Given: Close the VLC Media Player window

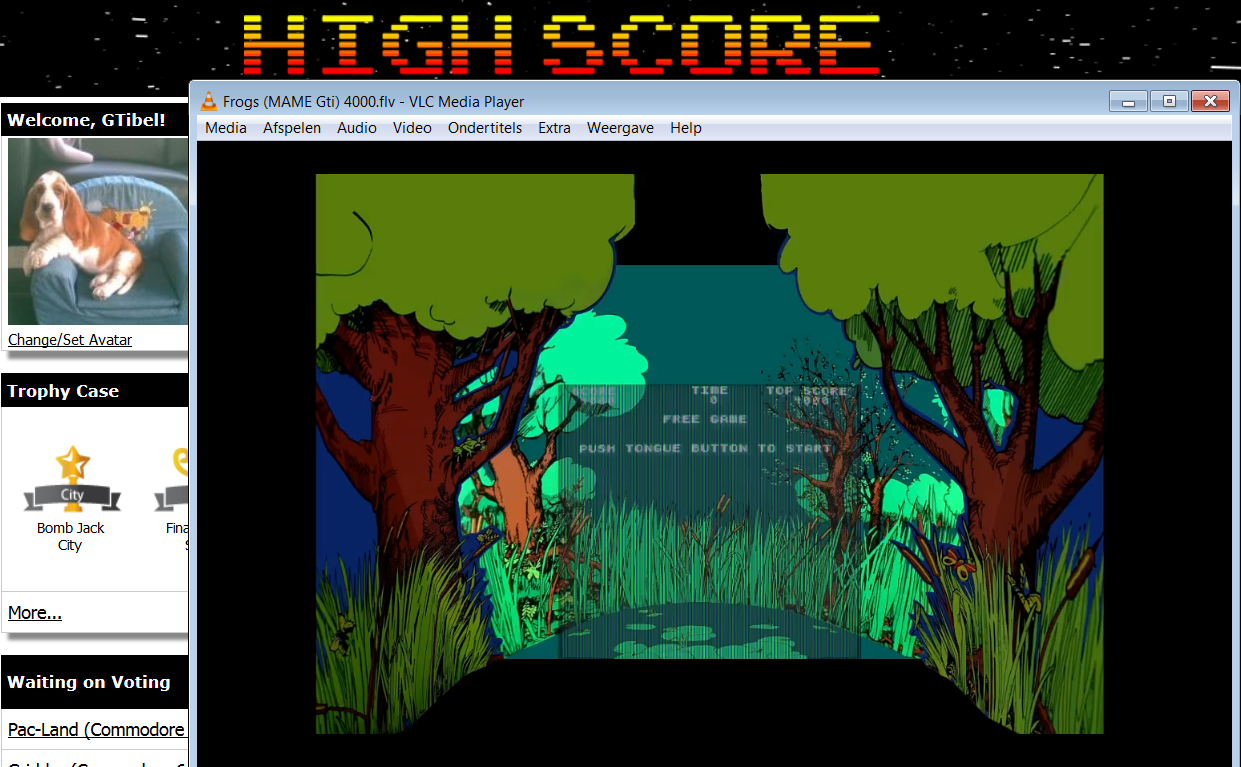Looking at the screenshot, I should (1210, 101).
